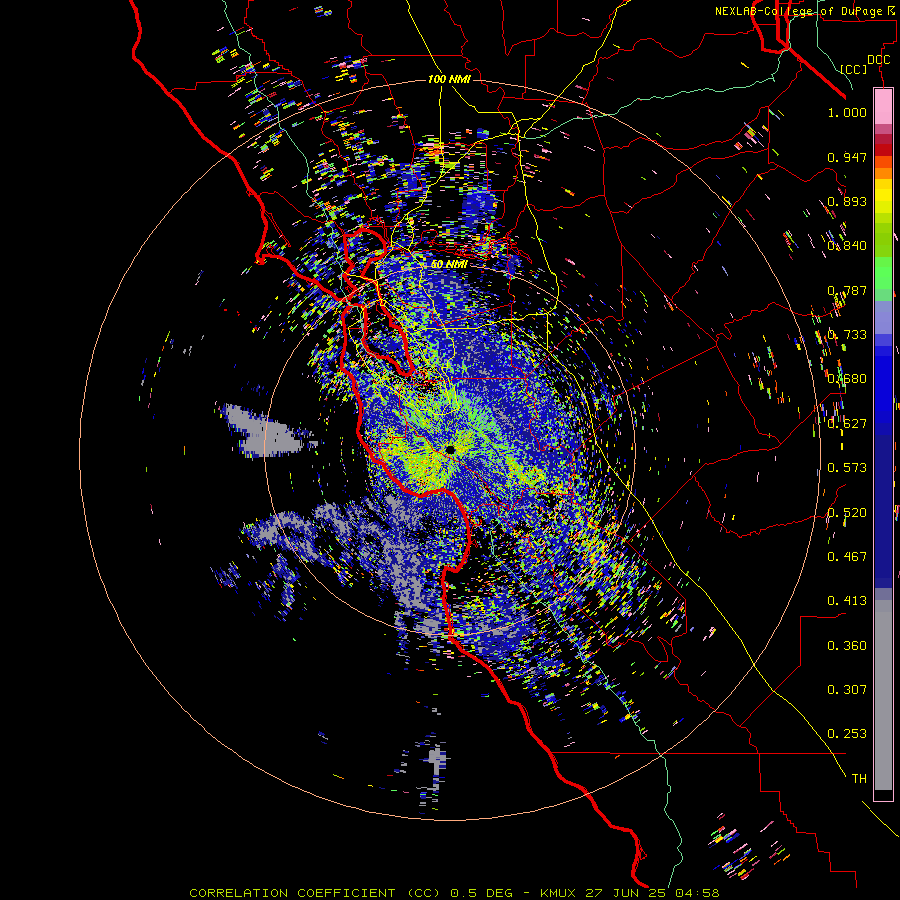Click the black radar site dot at the center
Viewport: 900px width, 900px height.
point(450,449)
